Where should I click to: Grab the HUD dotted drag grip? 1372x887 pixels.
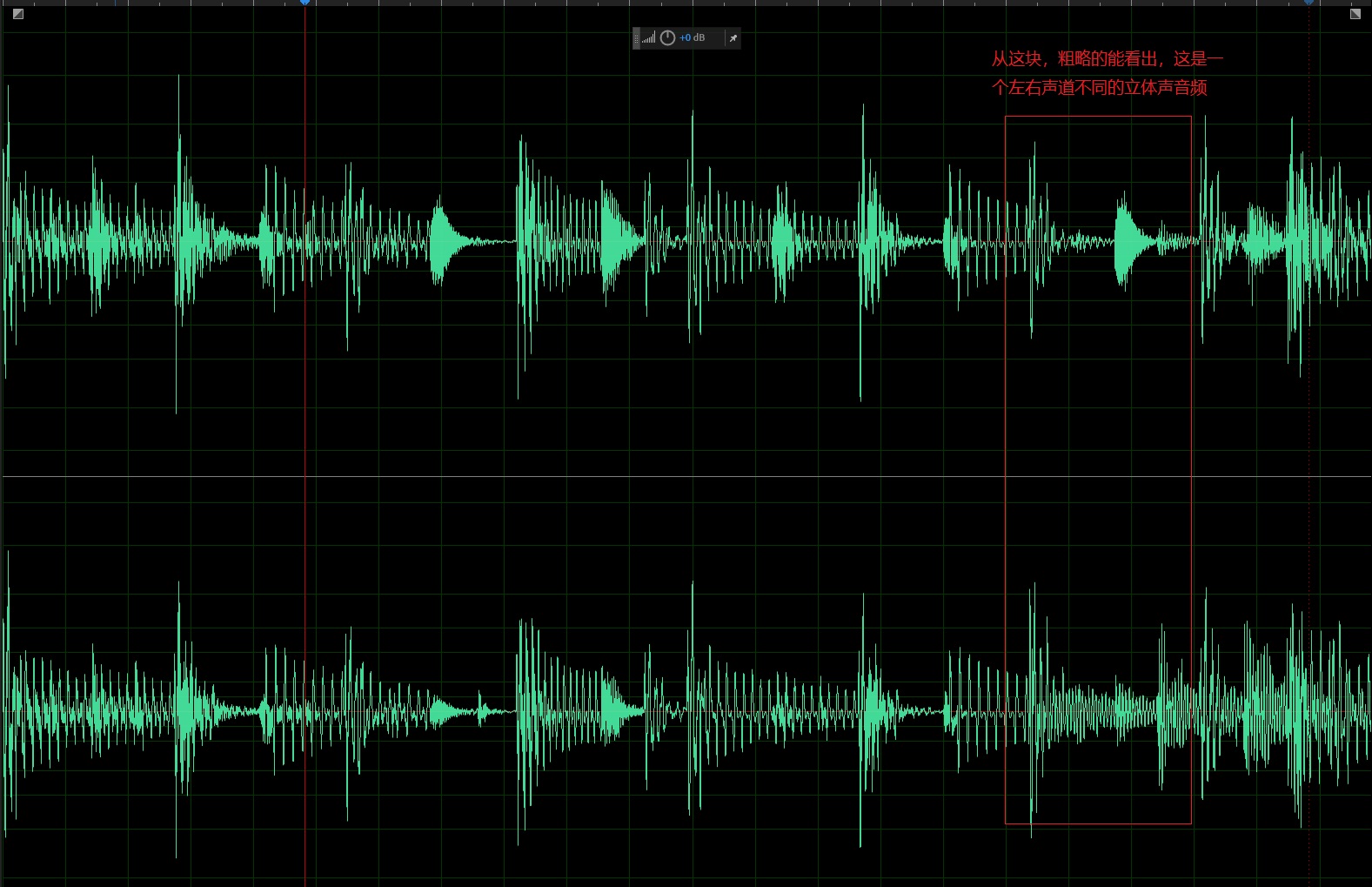[636, 38]
